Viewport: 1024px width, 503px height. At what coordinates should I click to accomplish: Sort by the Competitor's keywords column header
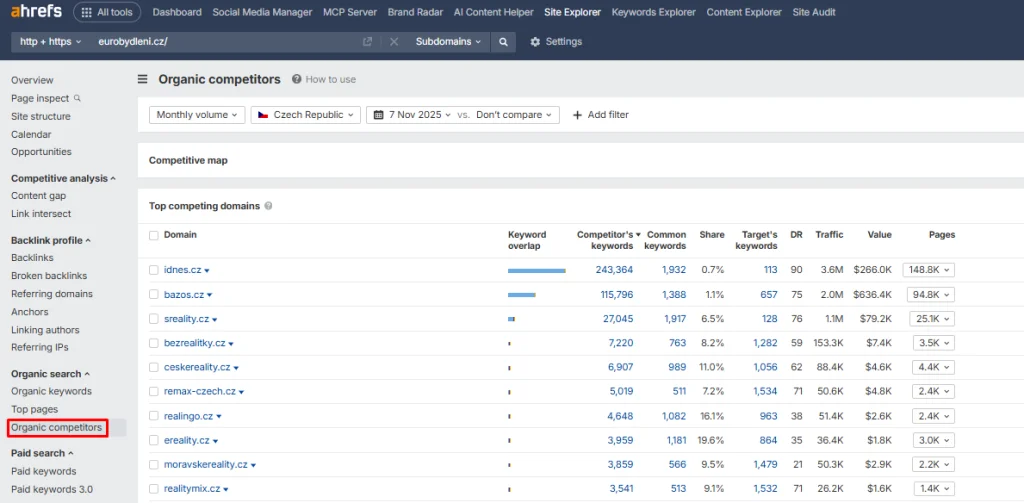pyautogui.click(x=608, y=240)
